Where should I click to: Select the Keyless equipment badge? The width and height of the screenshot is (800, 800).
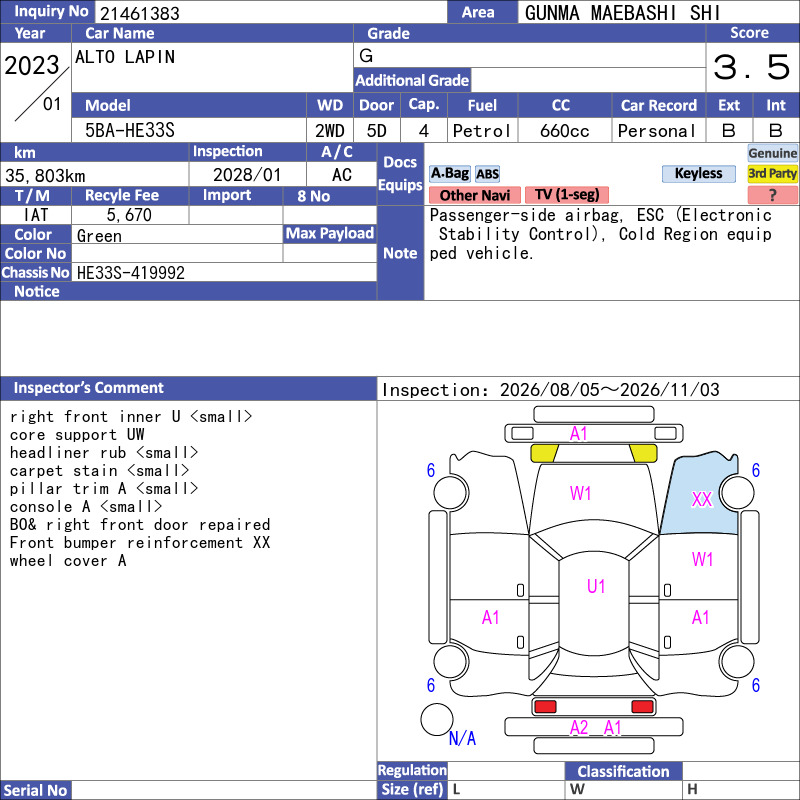tap(698, 174)
